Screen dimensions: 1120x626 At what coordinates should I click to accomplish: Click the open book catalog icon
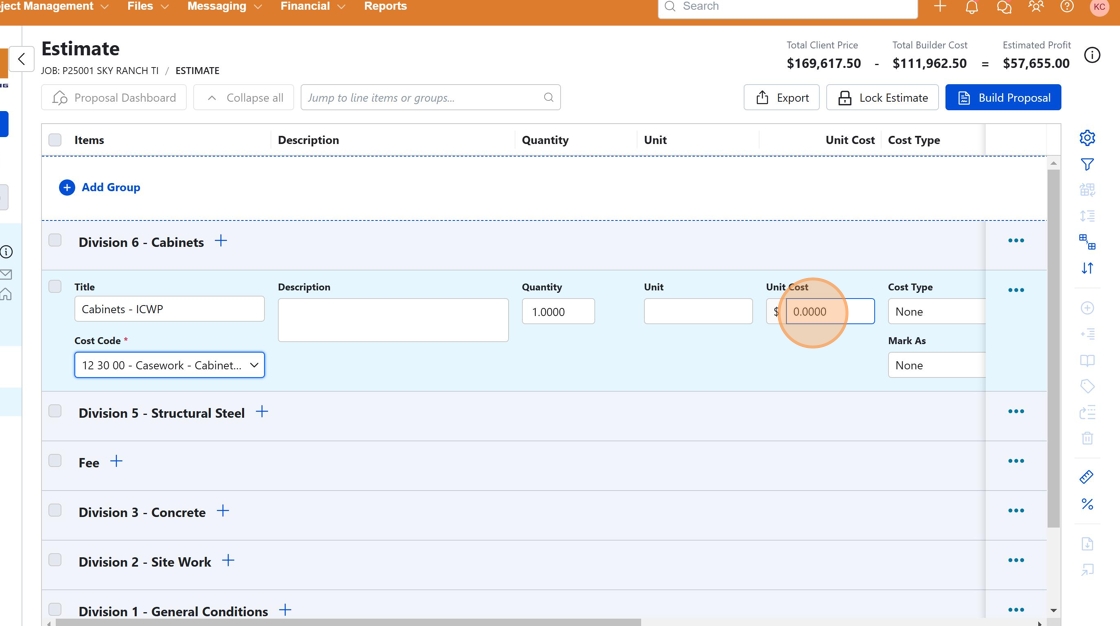[x=1087, y=361]
